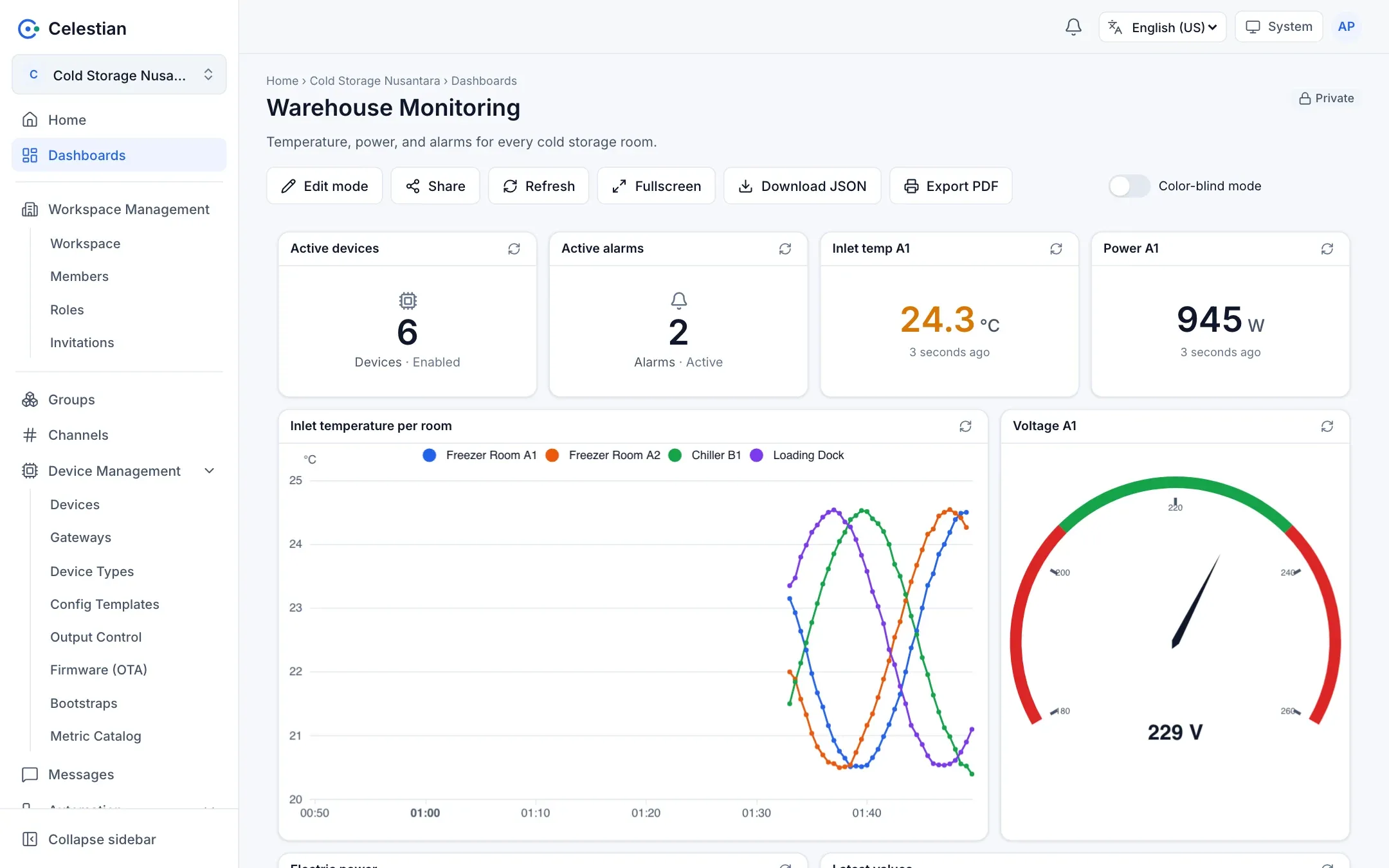Click the Refresh dashboard button
Viewport: 1389px width, 868px height.
pyautogui.click(x=538, y=186)
